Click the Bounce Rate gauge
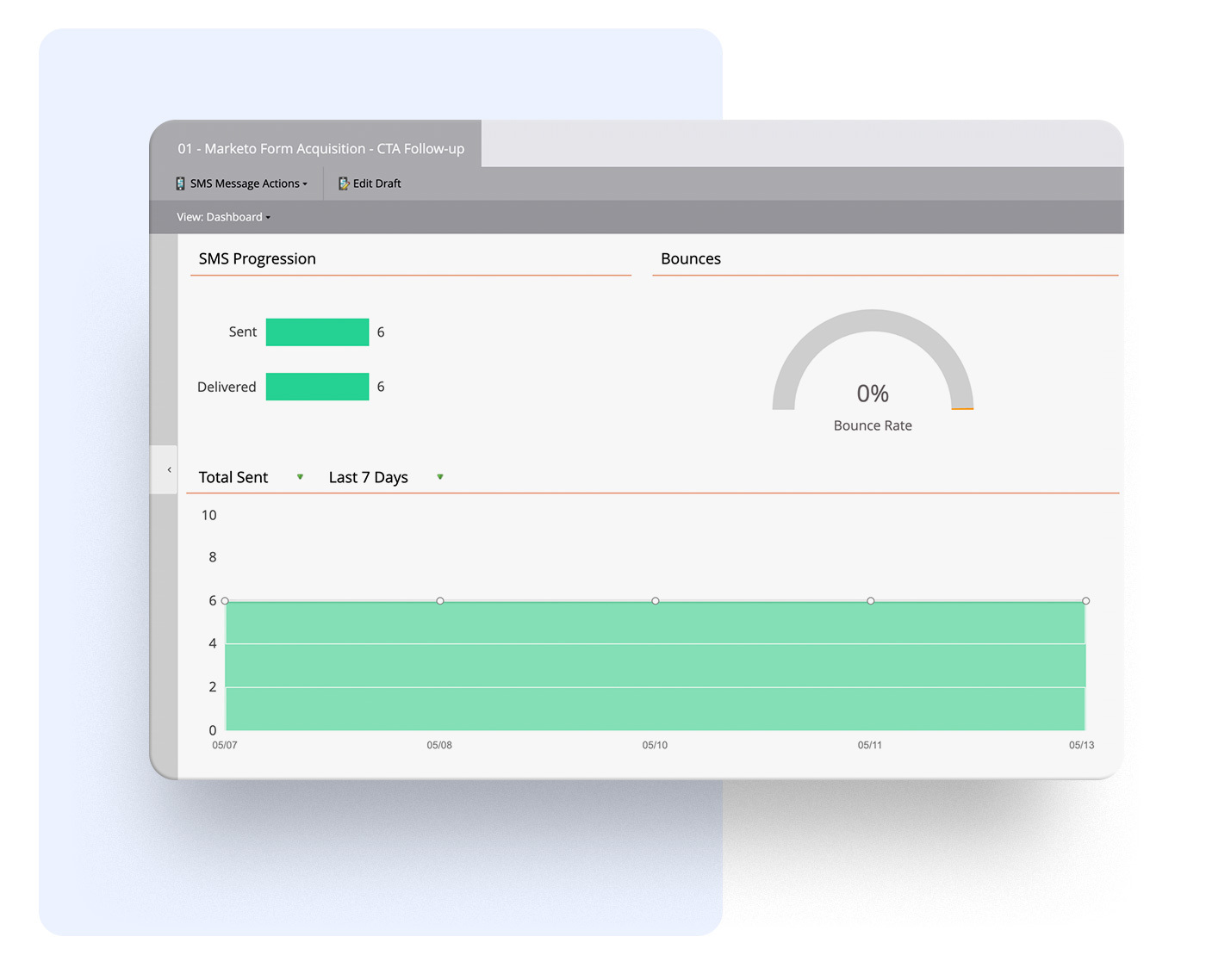This screenshot has height=980, width=1206. coord(873,370)
